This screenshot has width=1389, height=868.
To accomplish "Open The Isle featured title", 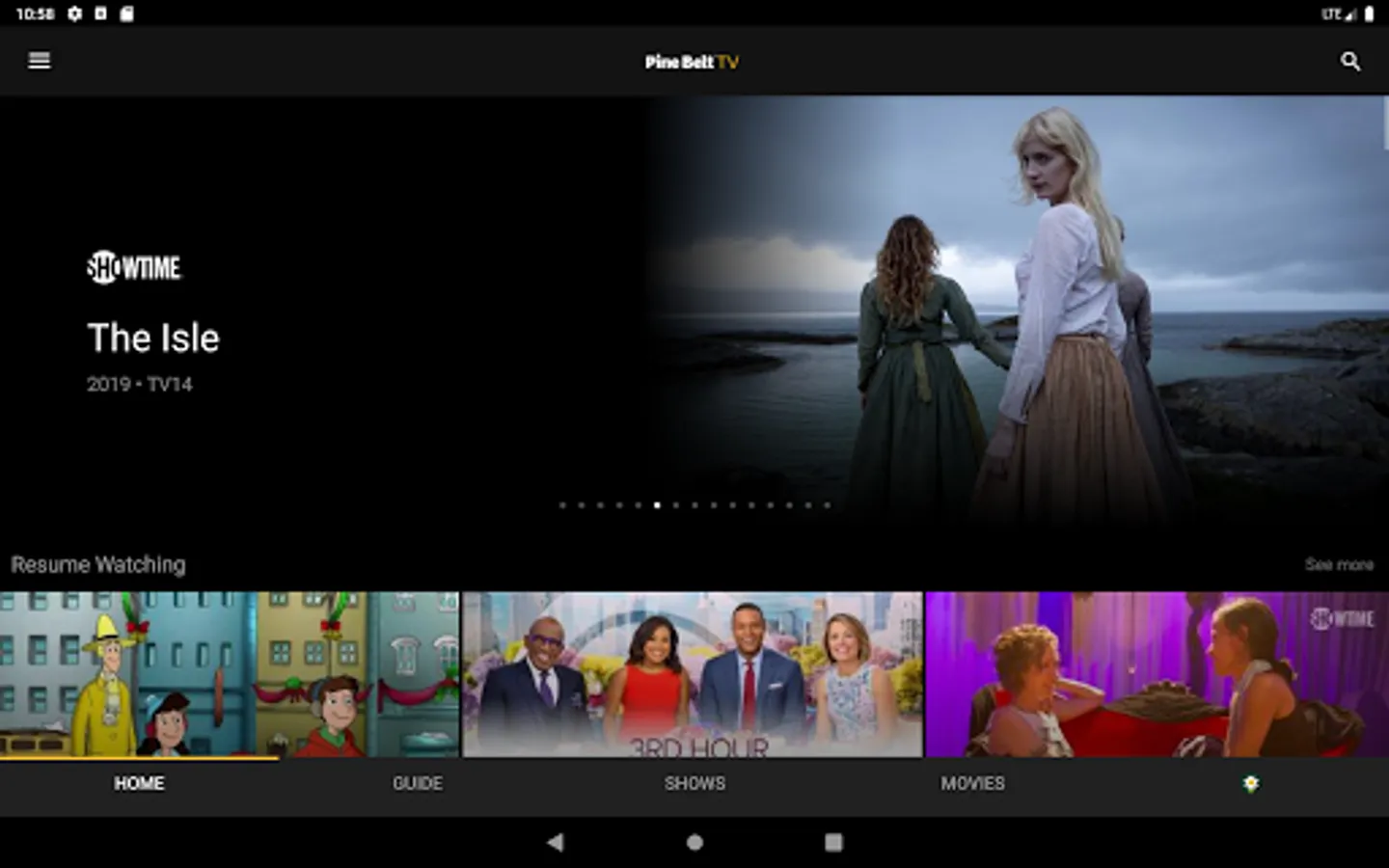I will (x=153, y=338).
